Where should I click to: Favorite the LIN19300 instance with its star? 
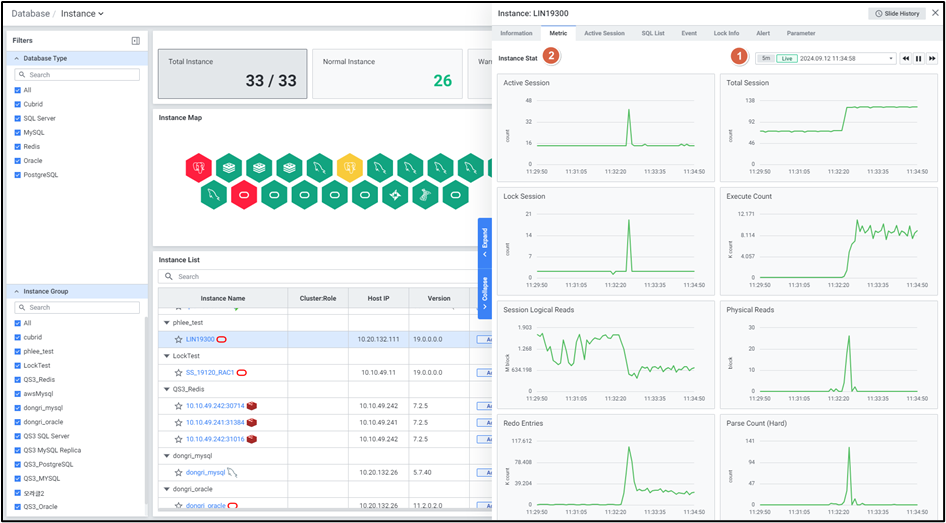tap(179, 340)
